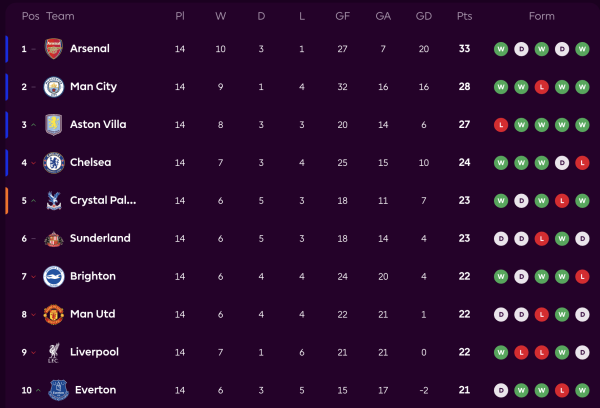Open the Liverpool team name link
This screenshot has height=408, width=600.
[x=94, y=352]
